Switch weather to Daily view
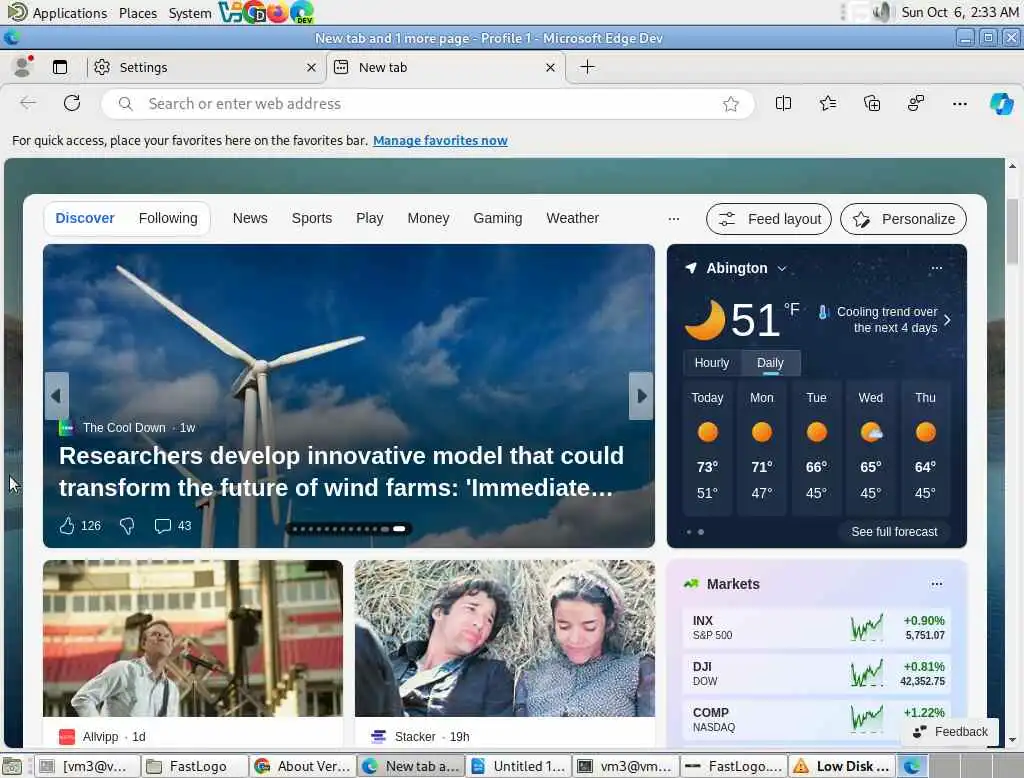Image resolution: width=1024 pixels, height=778 pixels. click(771, 363)
